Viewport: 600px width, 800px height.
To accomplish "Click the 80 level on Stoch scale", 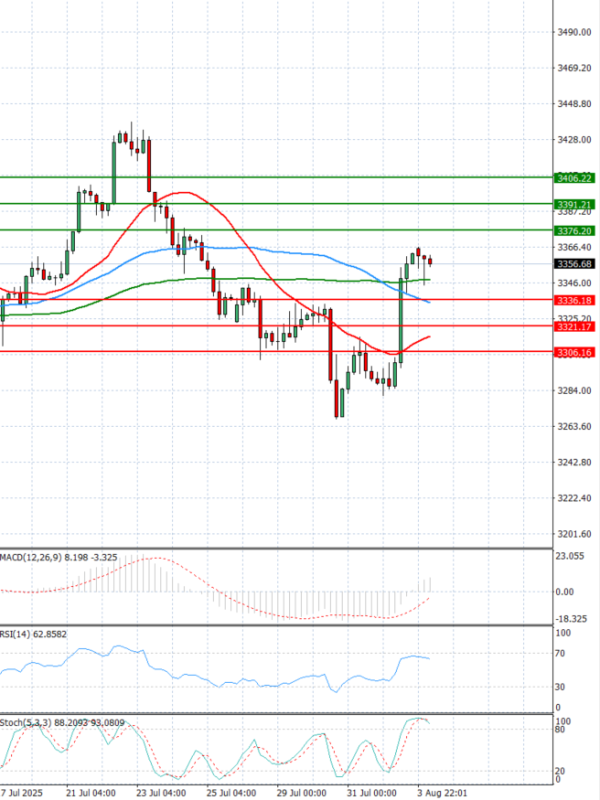I will coord(560,730).
